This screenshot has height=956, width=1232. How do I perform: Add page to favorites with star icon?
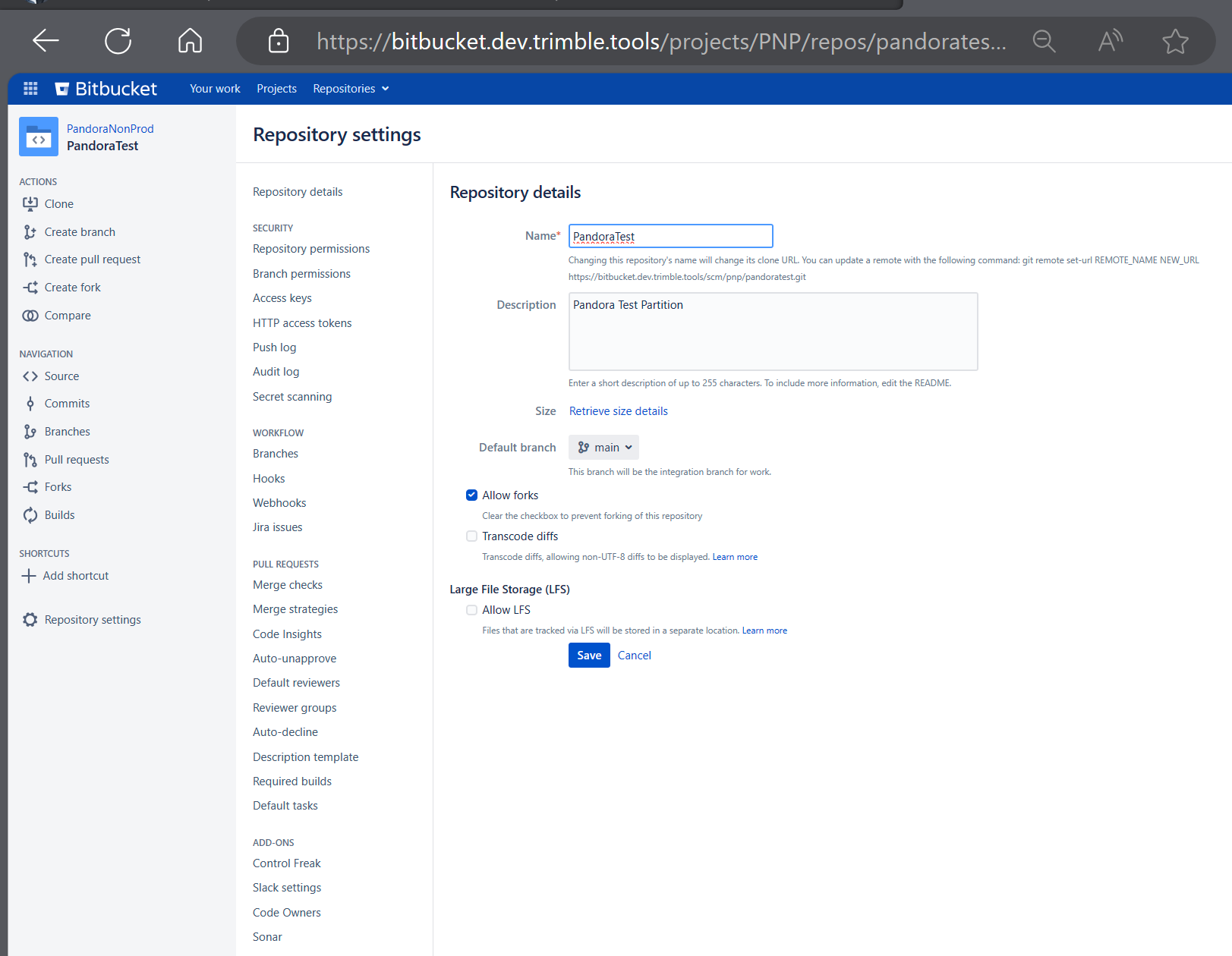[1175, 41]
